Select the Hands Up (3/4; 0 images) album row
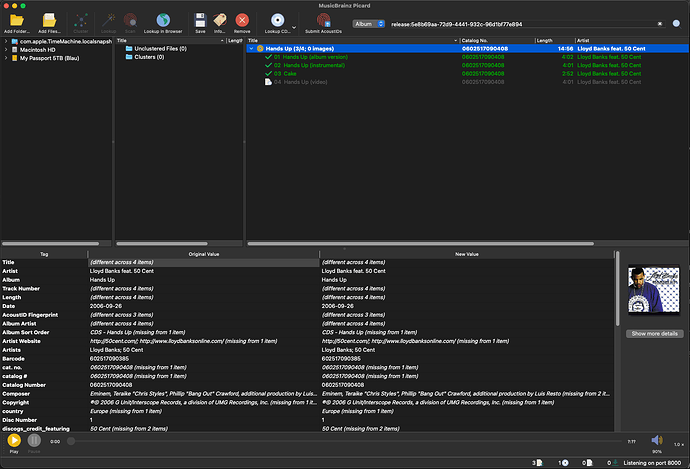This screenshot has height=469, width=690. [x=467, y=48]
